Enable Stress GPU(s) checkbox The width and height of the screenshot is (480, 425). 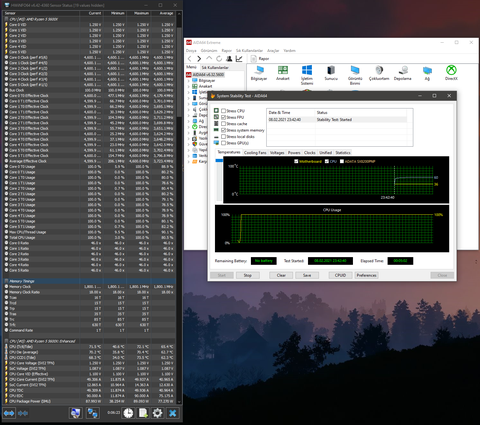[224, 143]
